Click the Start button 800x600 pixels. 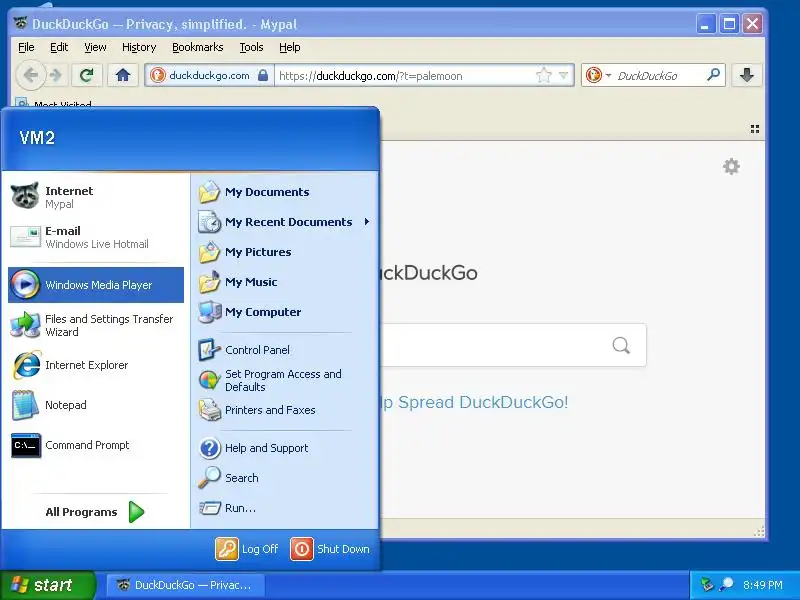click(47, 585)
